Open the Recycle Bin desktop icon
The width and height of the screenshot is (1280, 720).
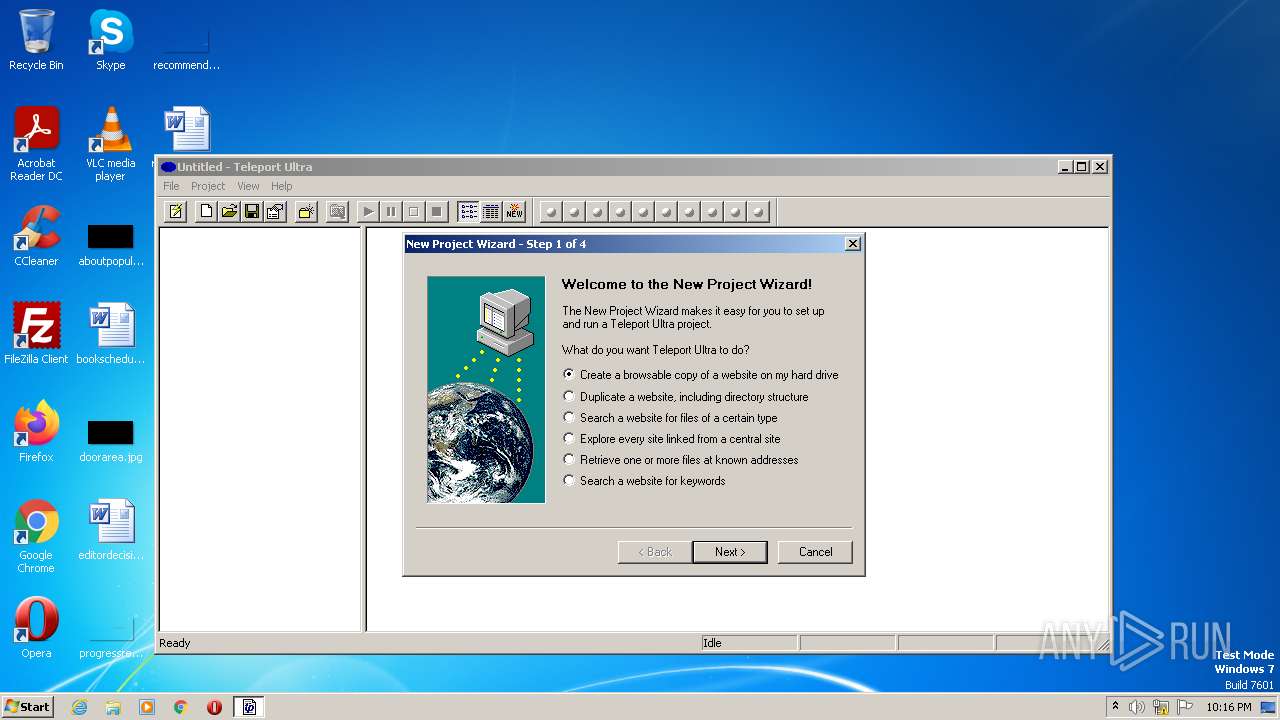(36, 40)
